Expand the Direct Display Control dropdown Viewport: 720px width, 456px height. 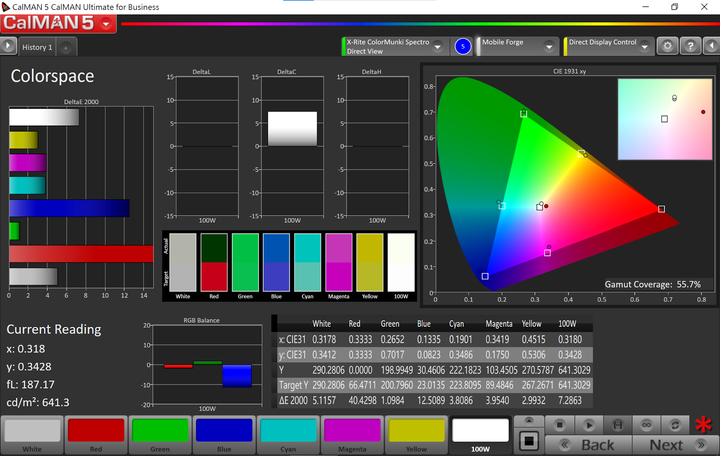pyautogui.click(x=645, y=46)
